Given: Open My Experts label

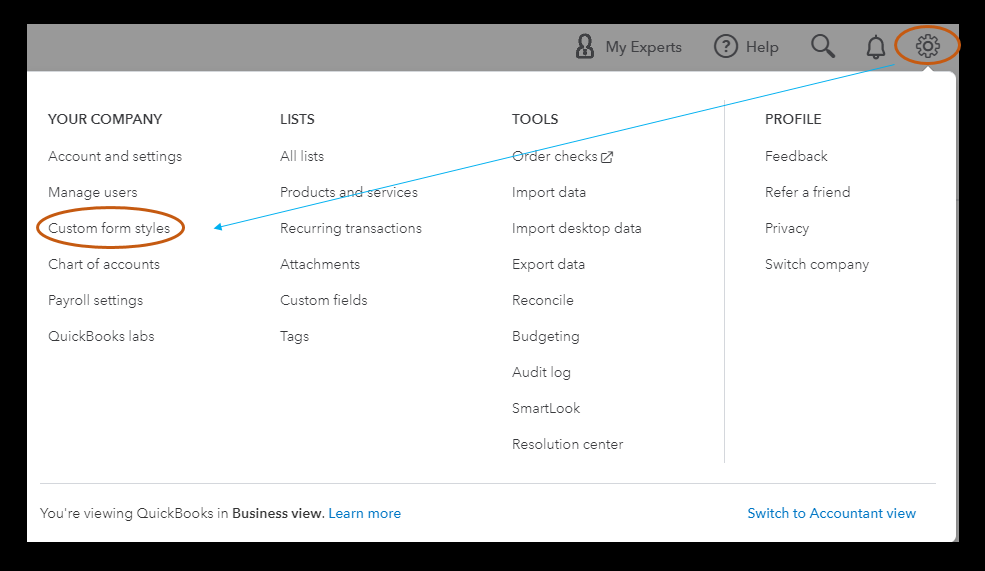Looking at the screenshot, I should pyautogui.click(x=643, y=47).
